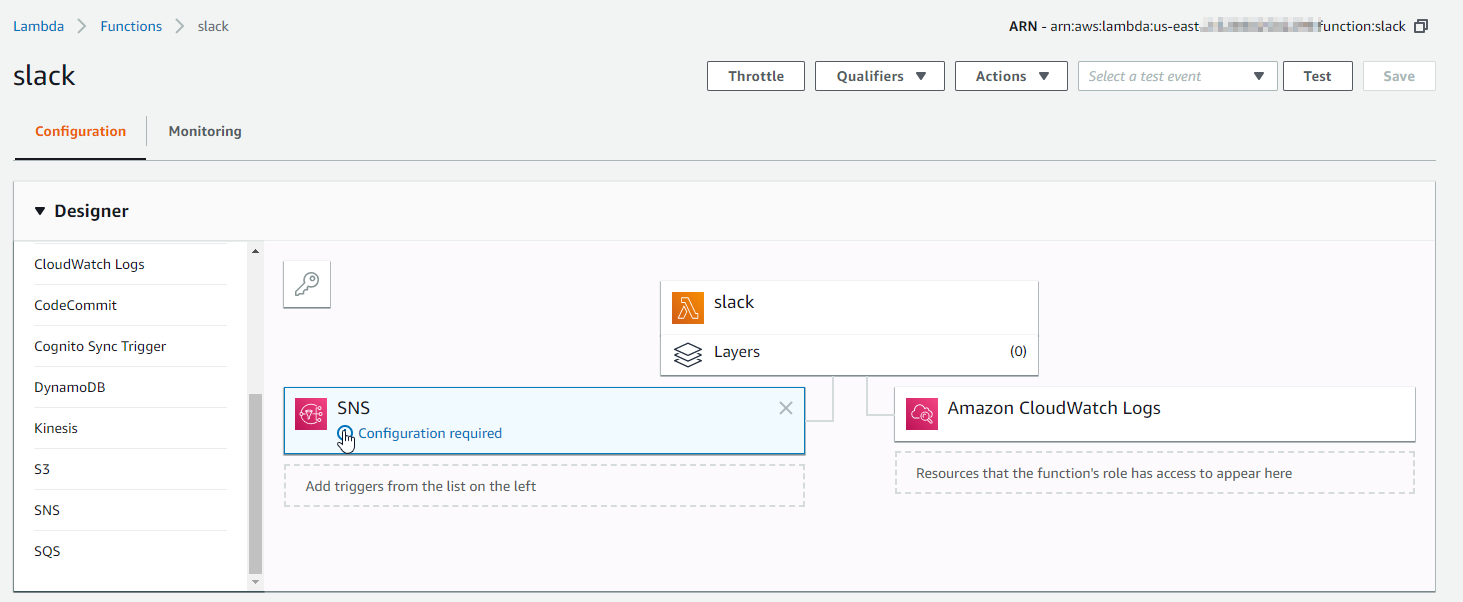Click the Test button
Viewport: 1463px width, 602px height.
coord(1317,76)
